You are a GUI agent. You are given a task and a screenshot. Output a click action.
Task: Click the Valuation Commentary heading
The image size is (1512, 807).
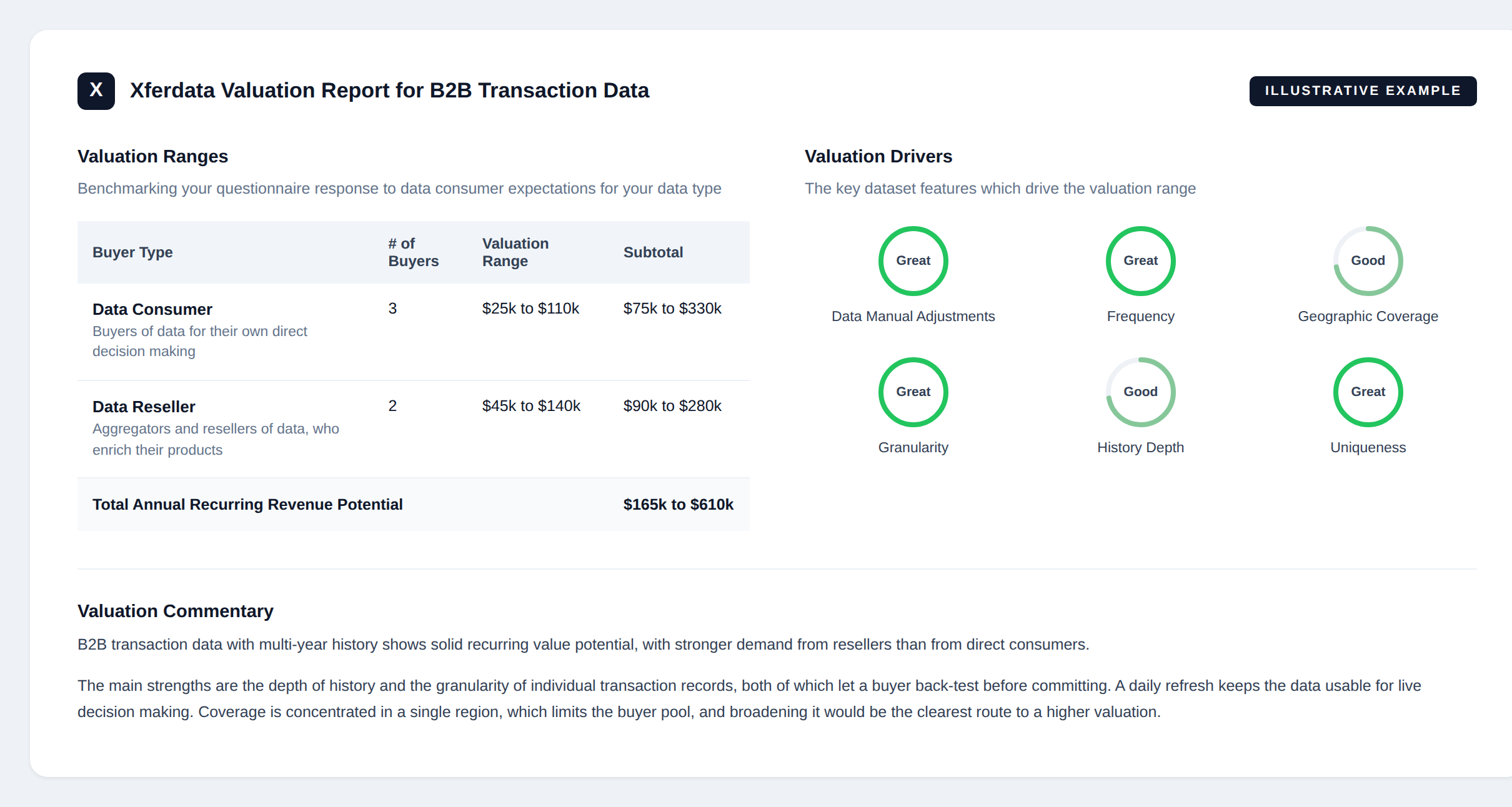[176, 611]
